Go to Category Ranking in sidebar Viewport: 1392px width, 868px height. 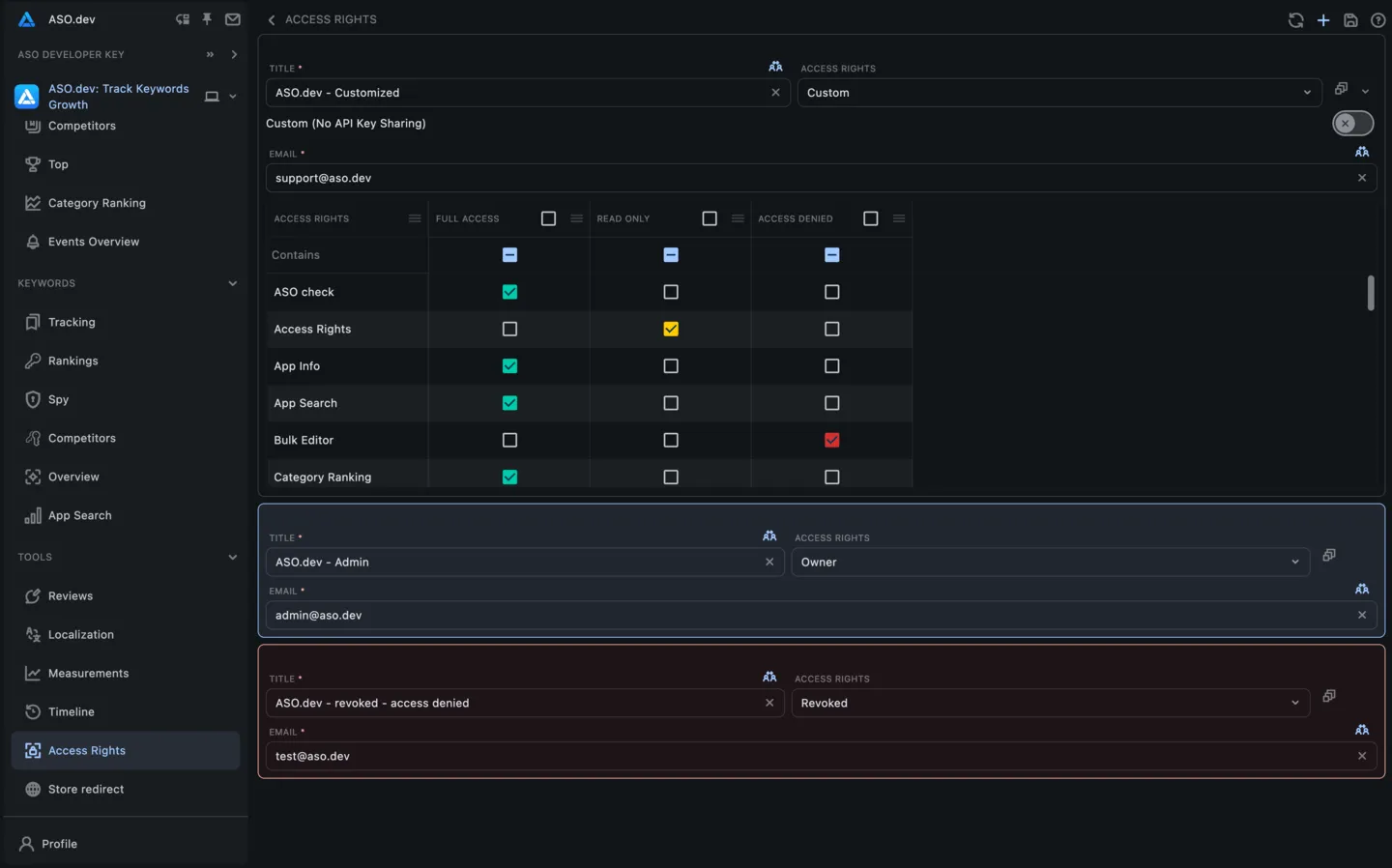[x=97, y=203]
